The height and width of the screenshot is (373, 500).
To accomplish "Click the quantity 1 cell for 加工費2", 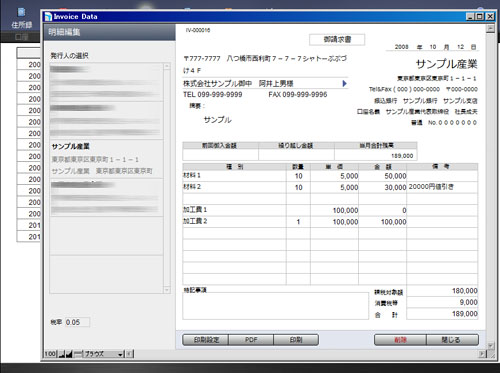I will [x=298, y=222].
